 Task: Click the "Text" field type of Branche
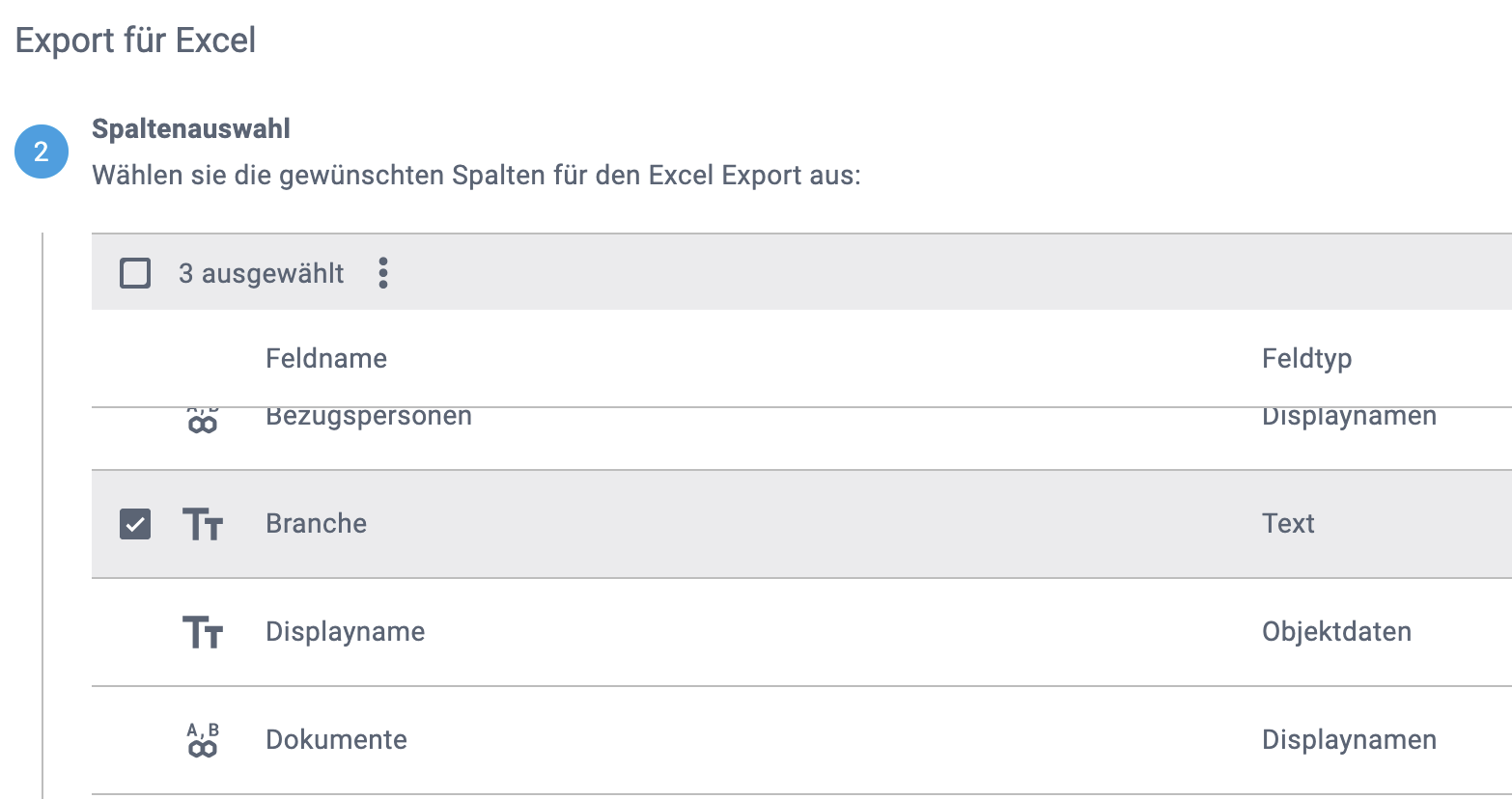pyautogui.click(x=1288, y=524)
